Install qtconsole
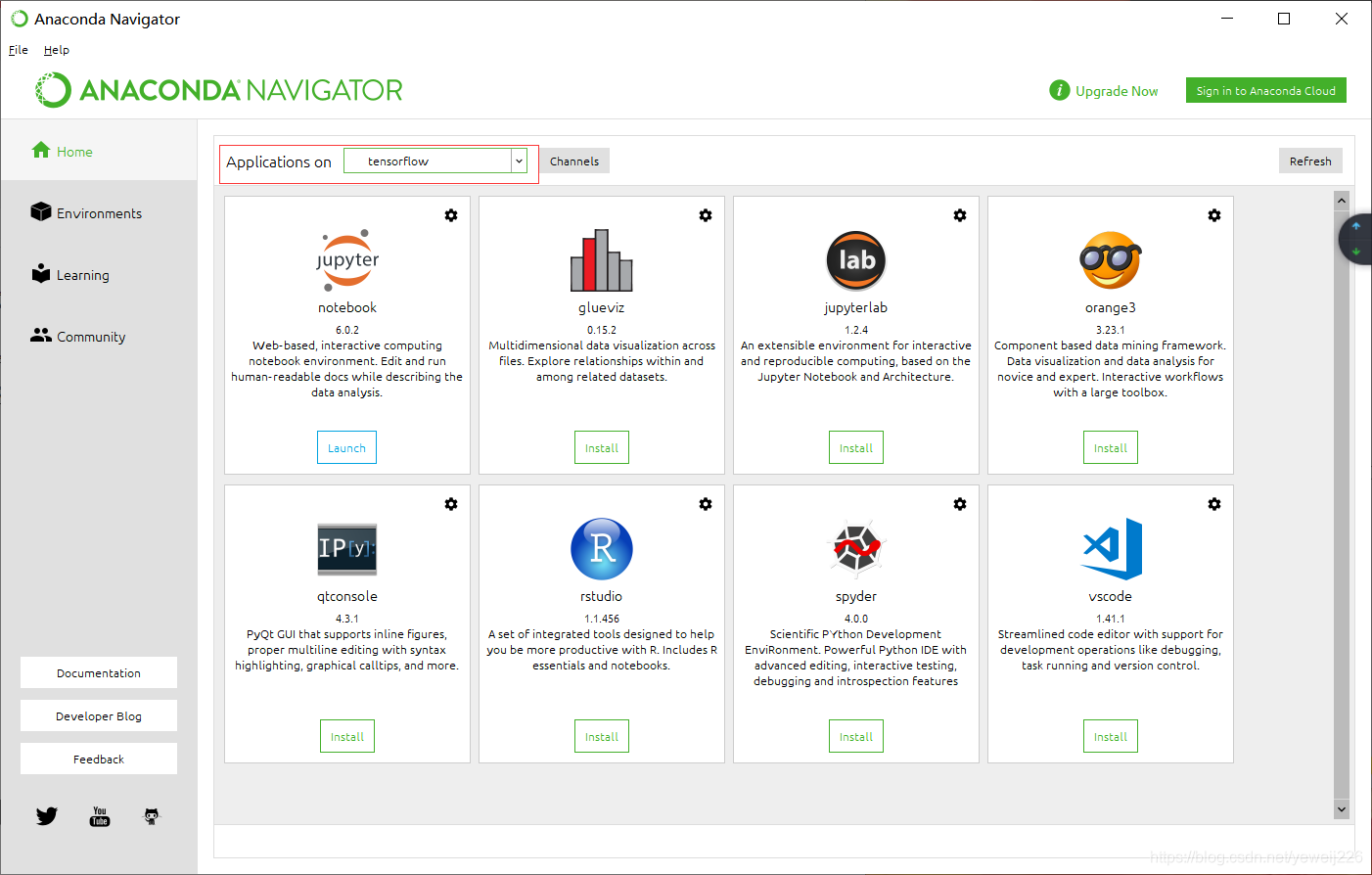1372x875 pixels. coord(347,736)
